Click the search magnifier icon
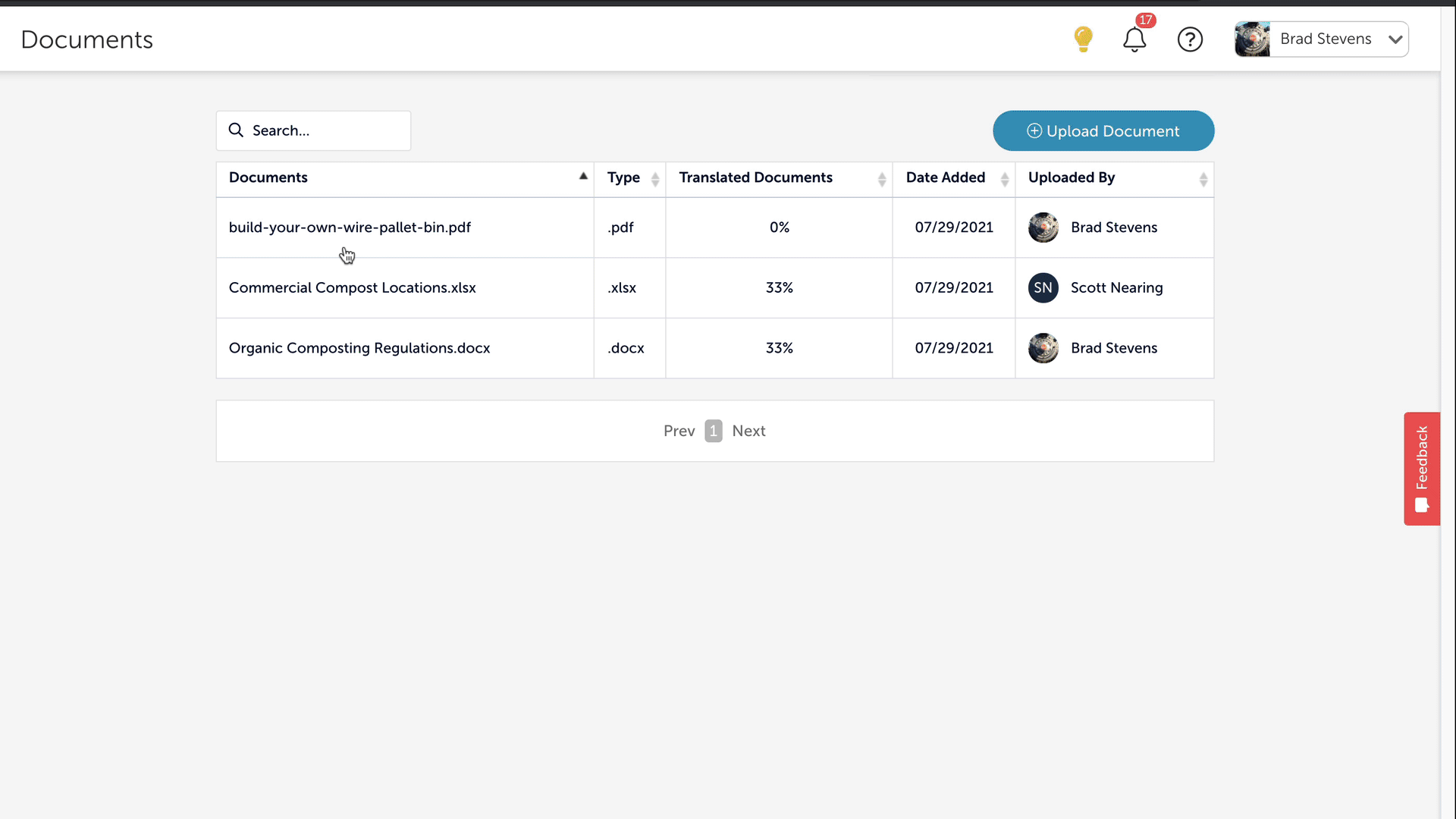This screenshot has width=1456, height=819. 237,130
